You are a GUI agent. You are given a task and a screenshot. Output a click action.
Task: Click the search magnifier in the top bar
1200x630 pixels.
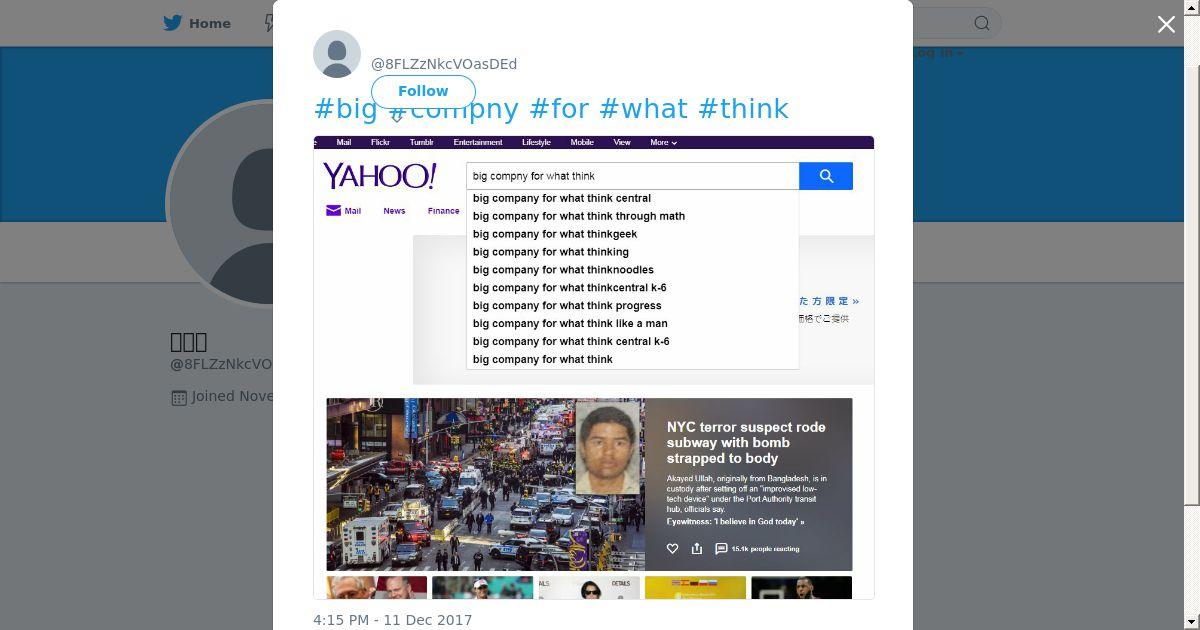click(982, 23)
